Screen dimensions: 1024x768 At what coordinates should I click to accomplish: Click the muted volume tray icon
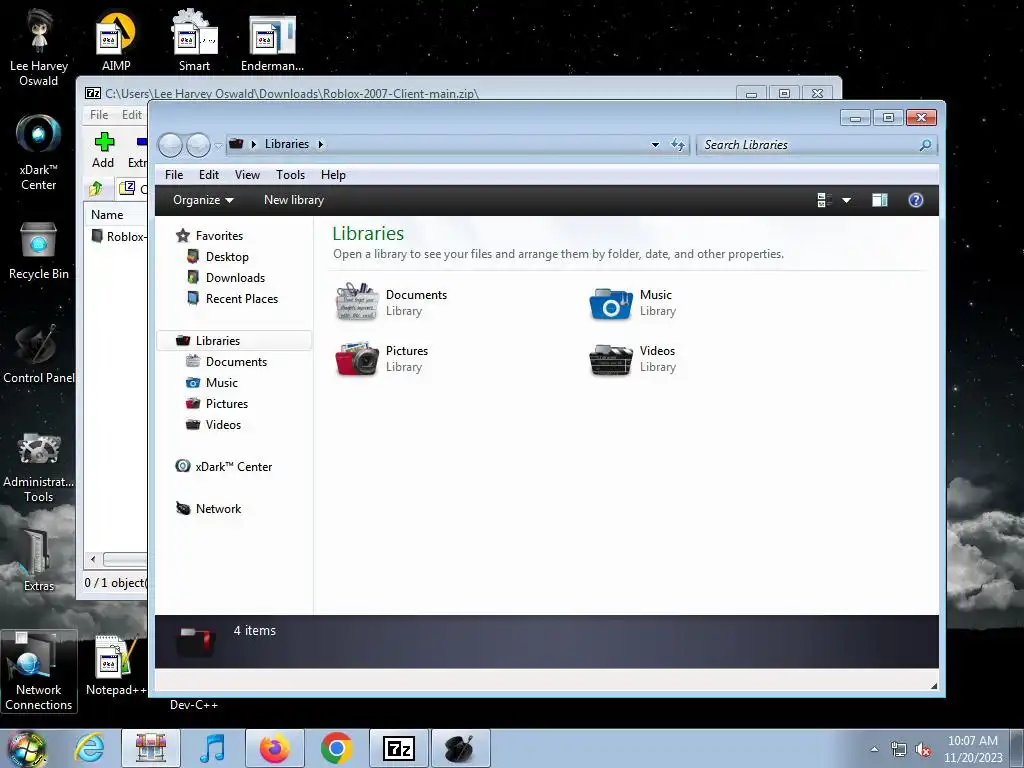coord(923,750)
